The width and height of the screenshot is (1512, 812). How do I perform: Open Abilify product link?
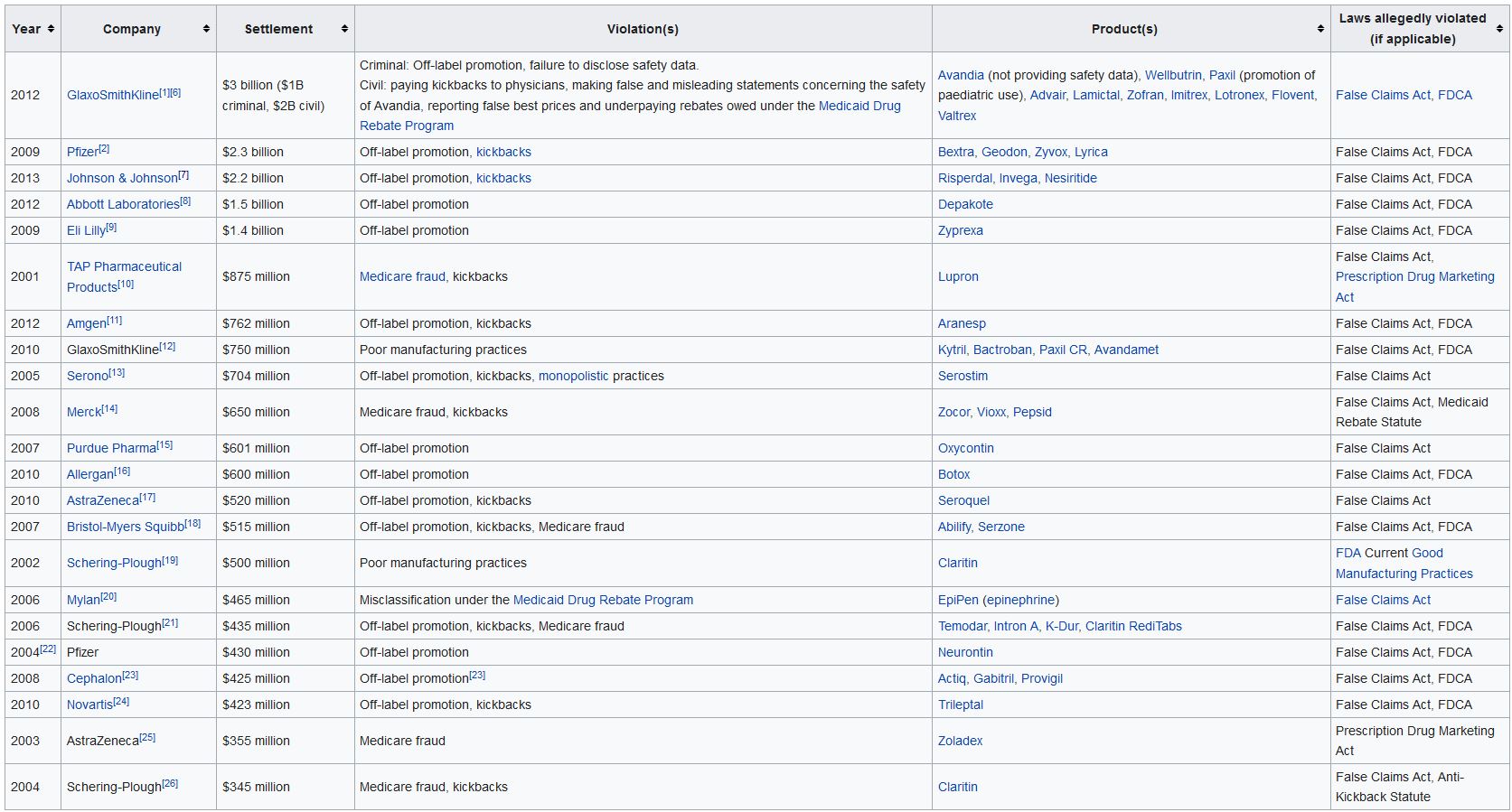[x=954, y=527]
